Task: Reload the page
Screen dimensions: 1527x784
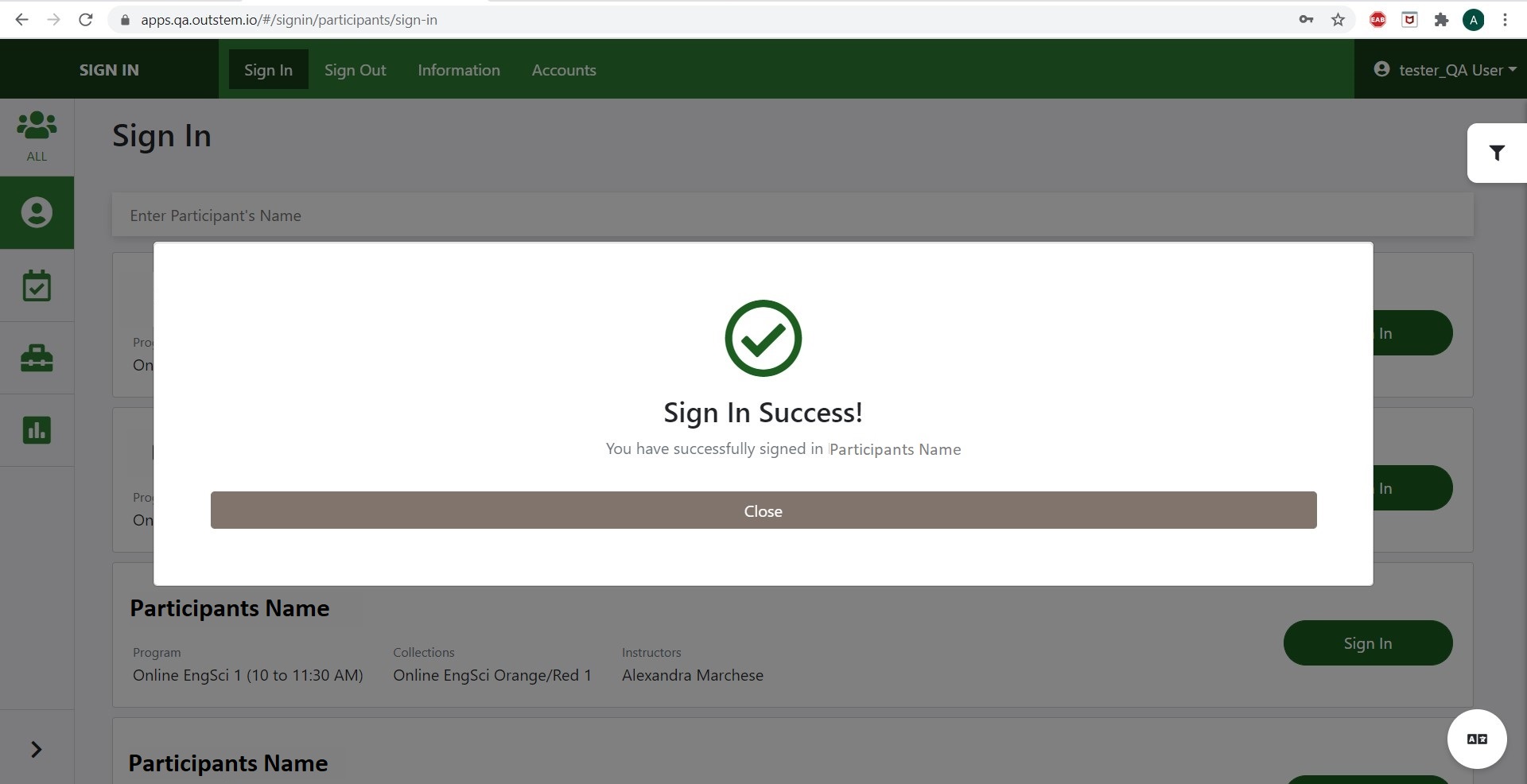Action: point(86,20)
